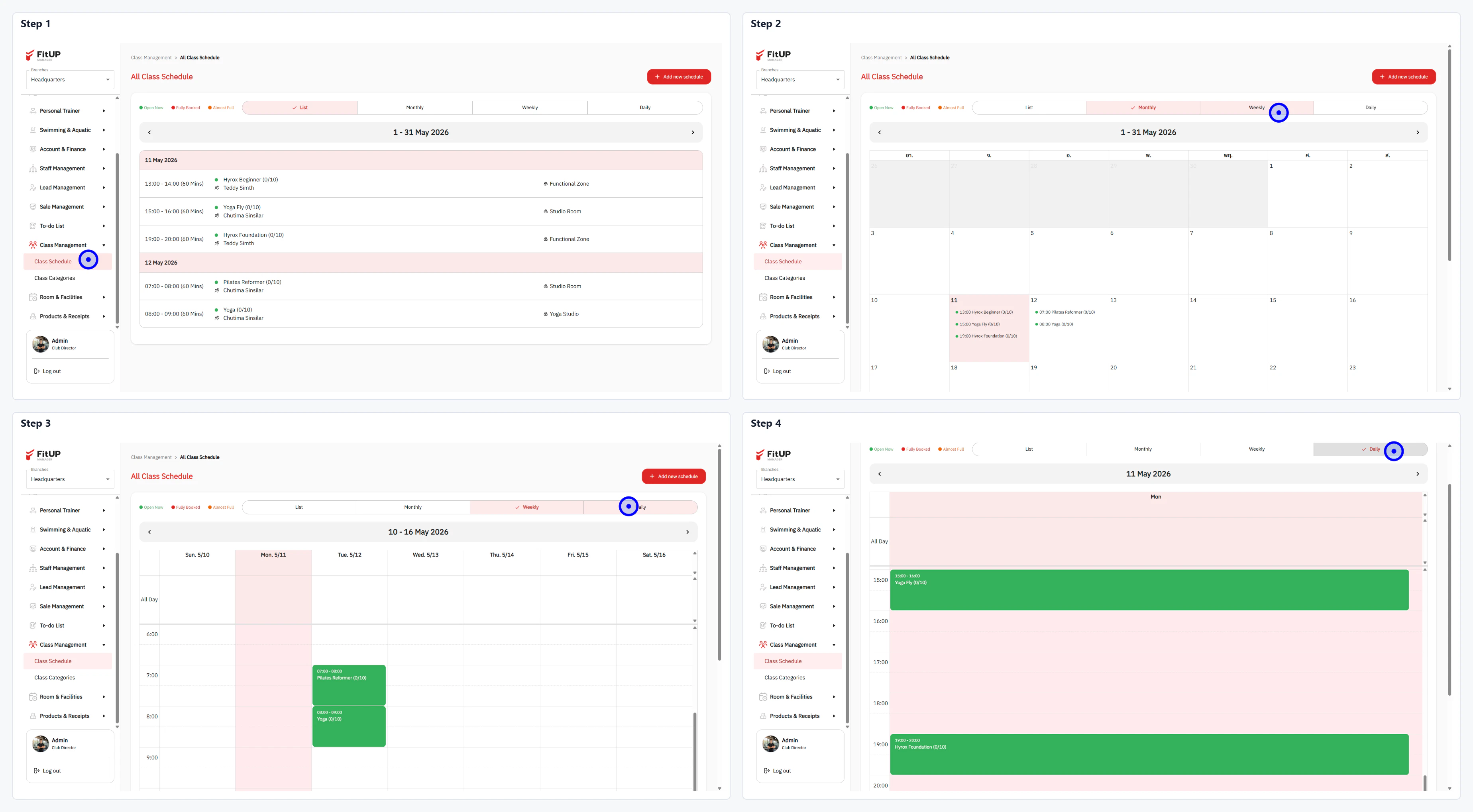Open 13:00 Hyrox Beginner entry in Step 2
The height and width of the screenshot is (812, 1473).
tap(986, 312)
